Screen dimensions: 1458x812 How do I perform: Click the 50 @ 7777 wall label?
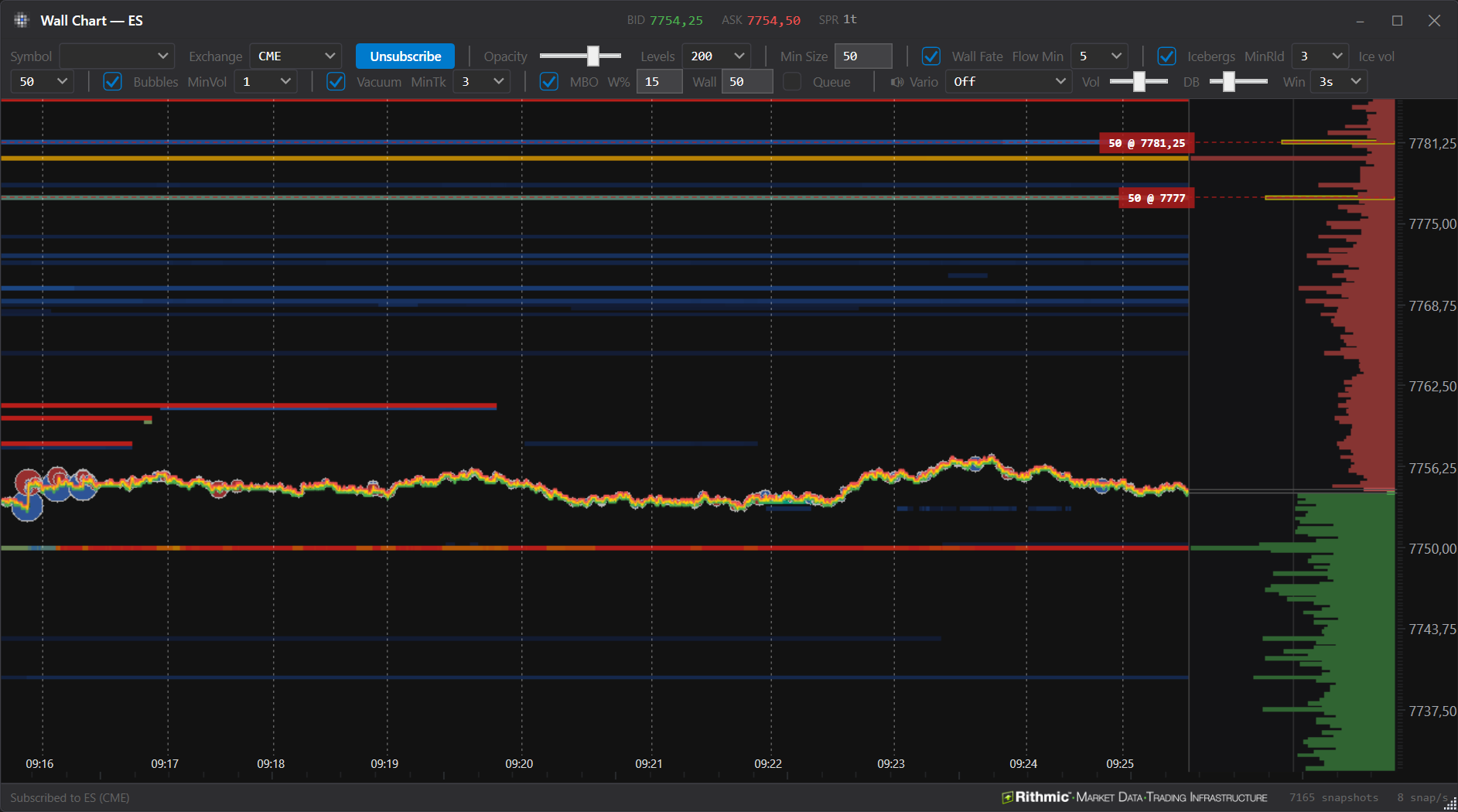1156,198
